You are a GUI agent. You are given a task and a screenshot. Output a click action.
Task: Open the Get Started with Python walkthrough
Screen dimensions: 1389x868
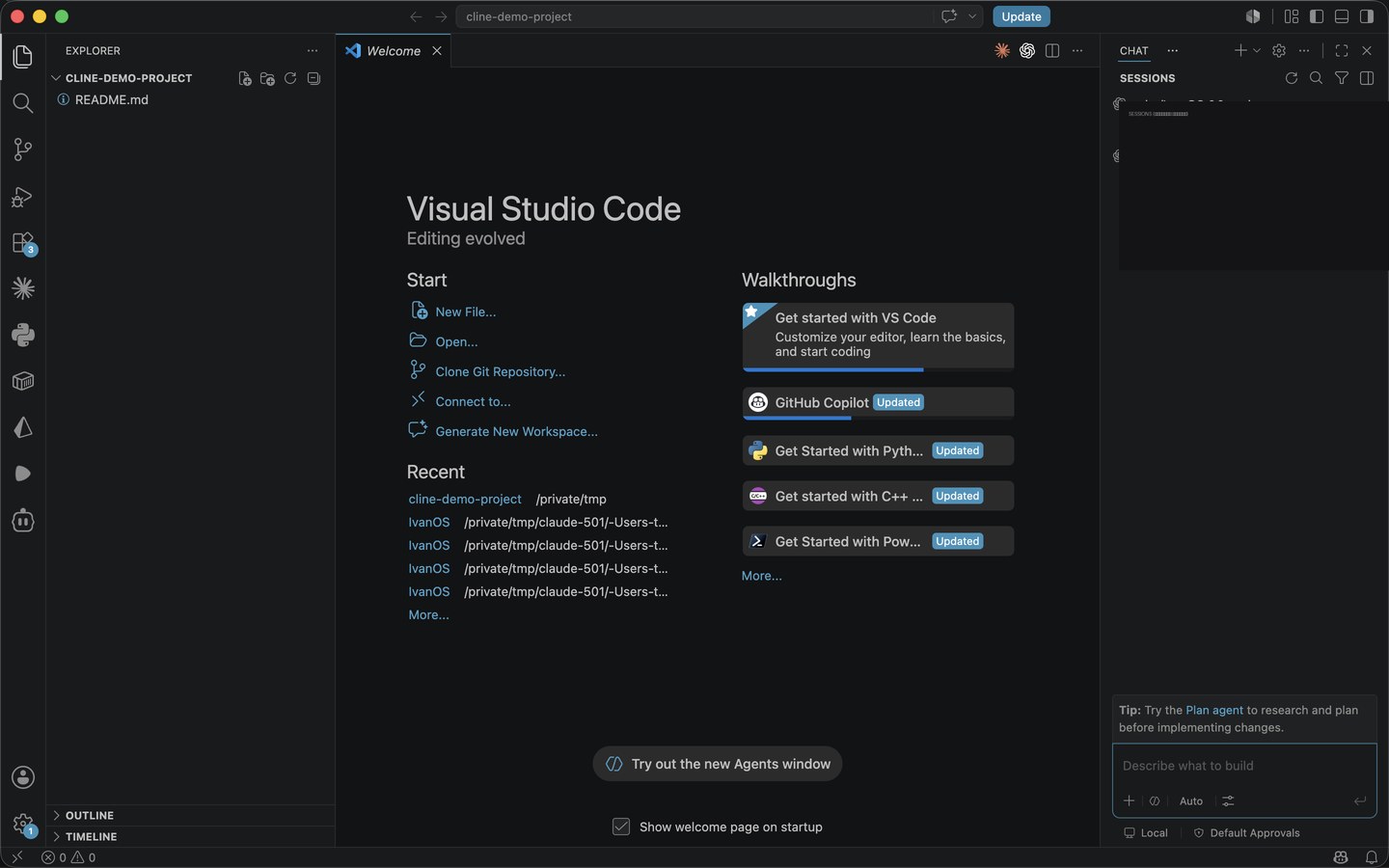878,450
